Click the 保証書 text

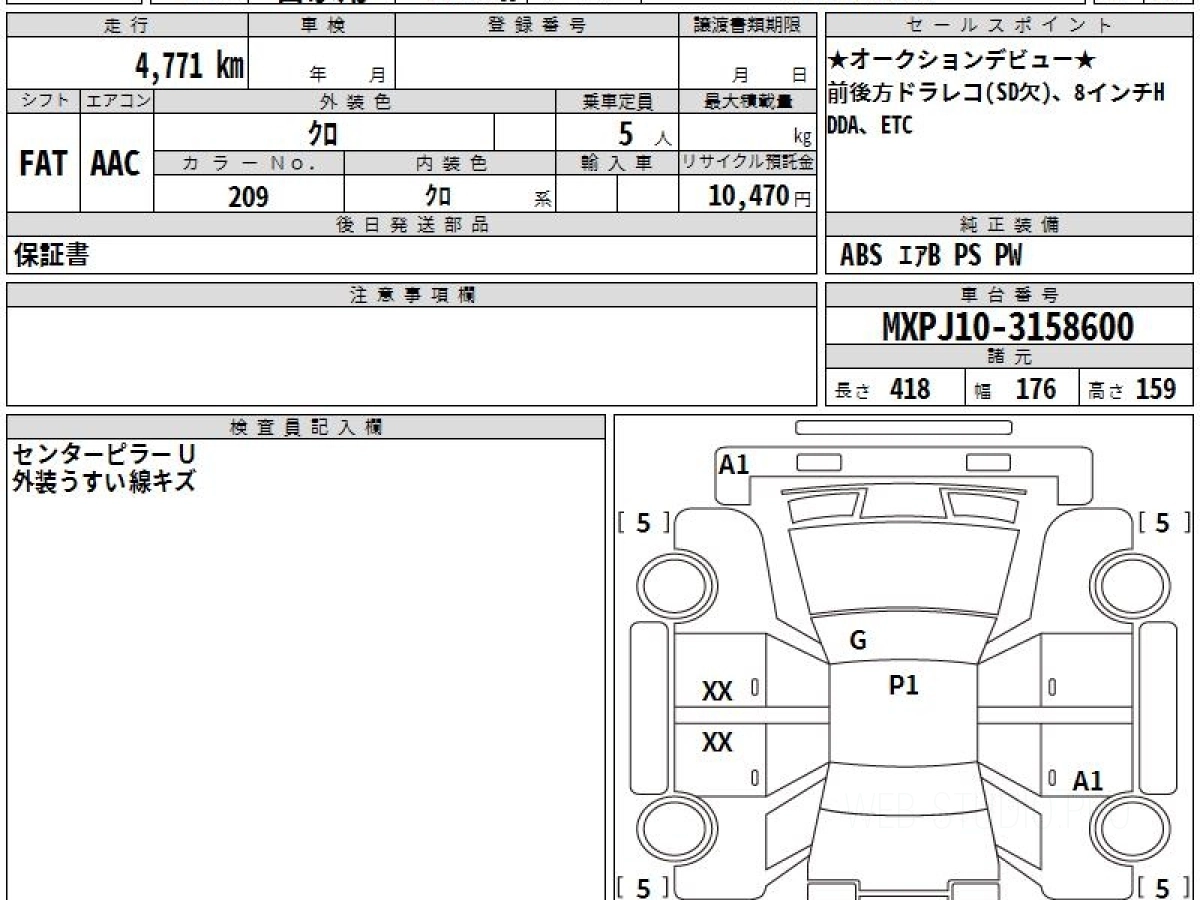51,256
